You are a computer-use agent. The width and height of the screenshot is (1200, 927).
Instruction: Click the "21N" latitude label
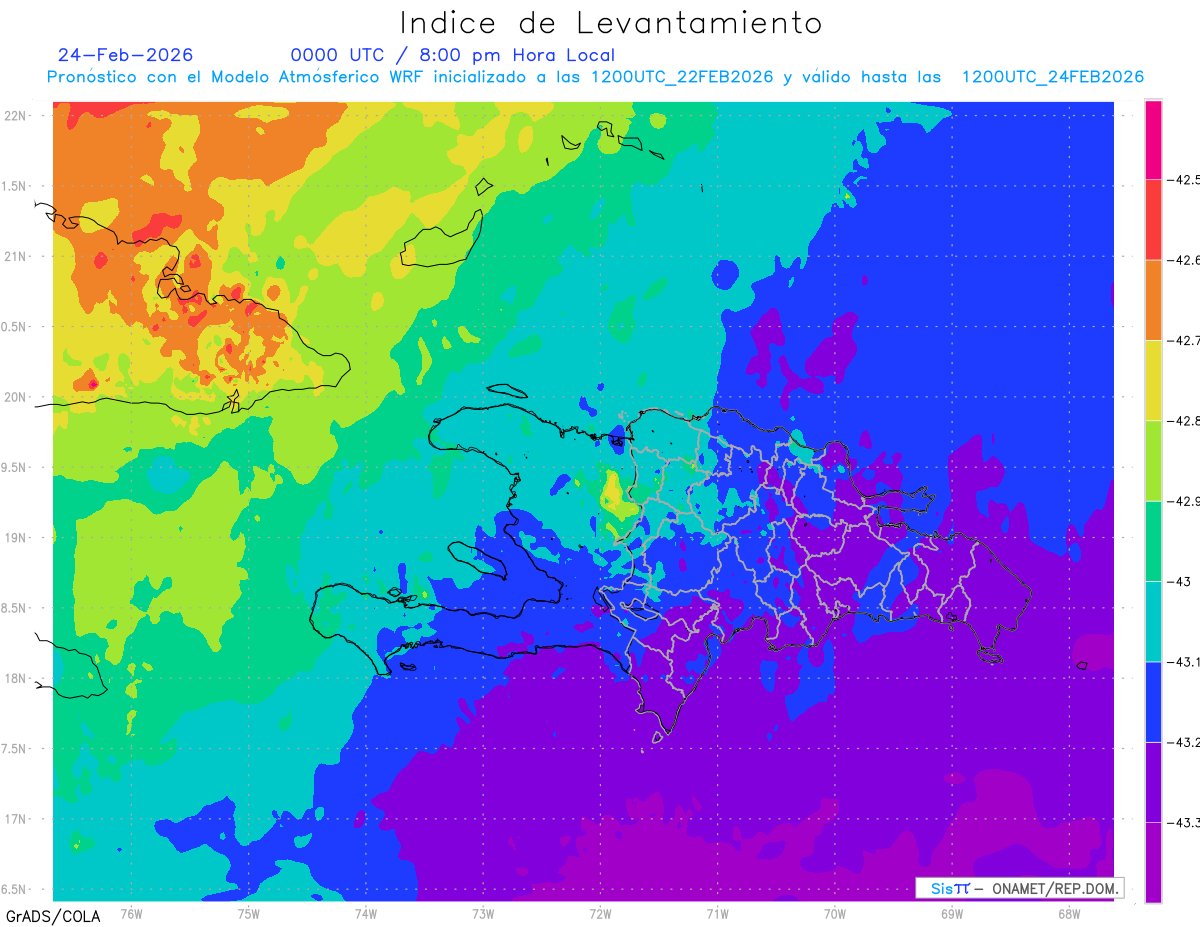click(16, 256)
